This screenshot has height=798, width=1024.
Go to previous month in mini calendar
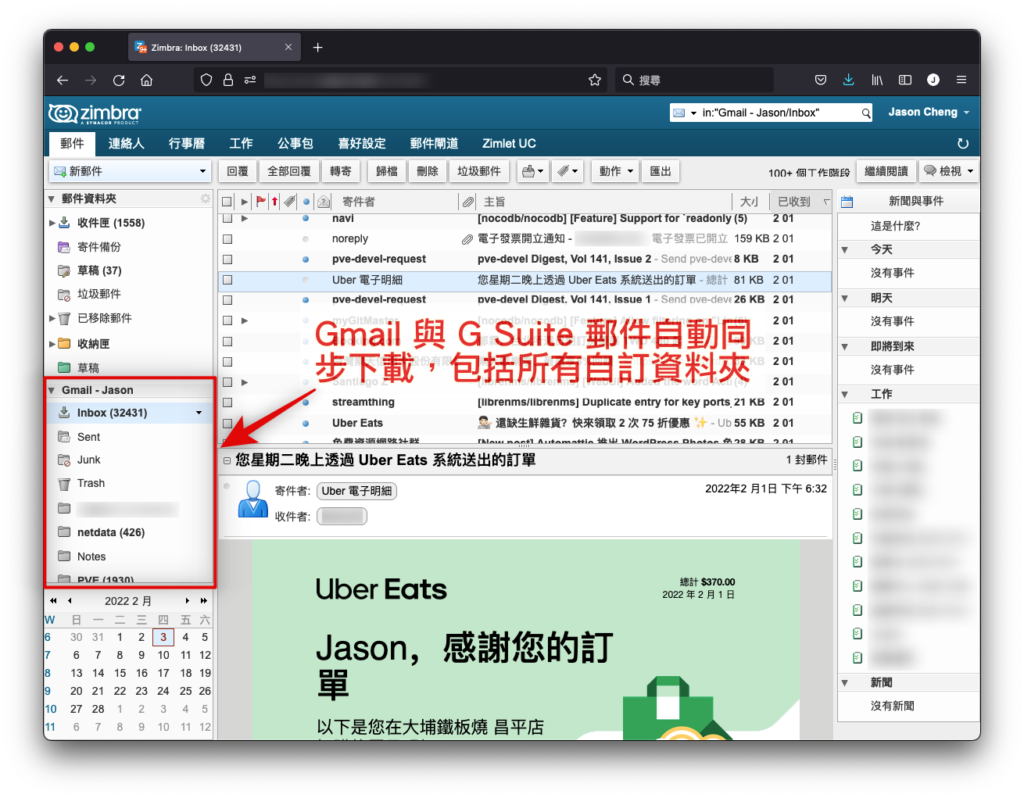point(69,601)
